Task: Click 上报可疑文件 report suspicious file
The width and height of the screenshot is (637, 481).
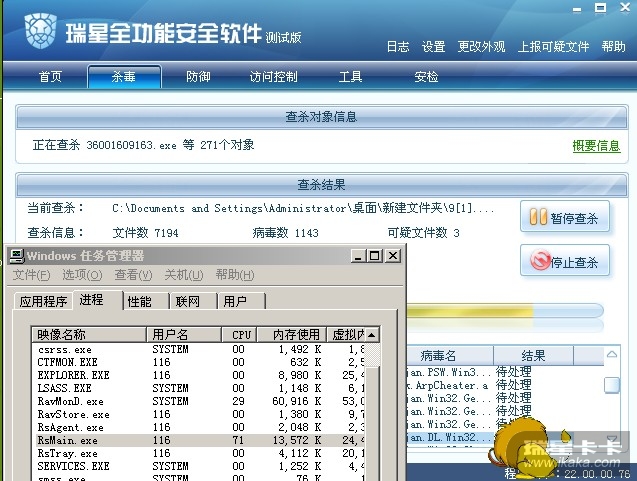Action: pos(553,47)
